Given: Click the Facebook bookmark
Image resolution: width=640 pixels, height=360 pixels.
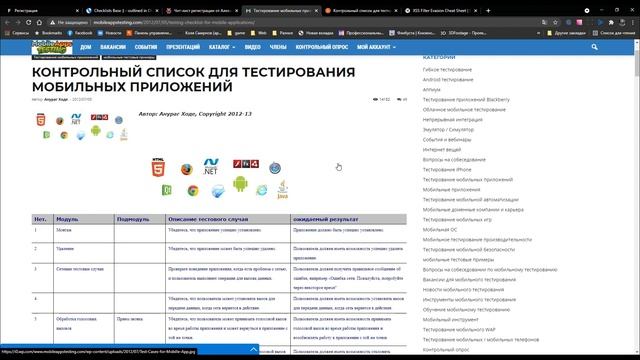Looking at the screenshot, I should (x=80, y=33).
